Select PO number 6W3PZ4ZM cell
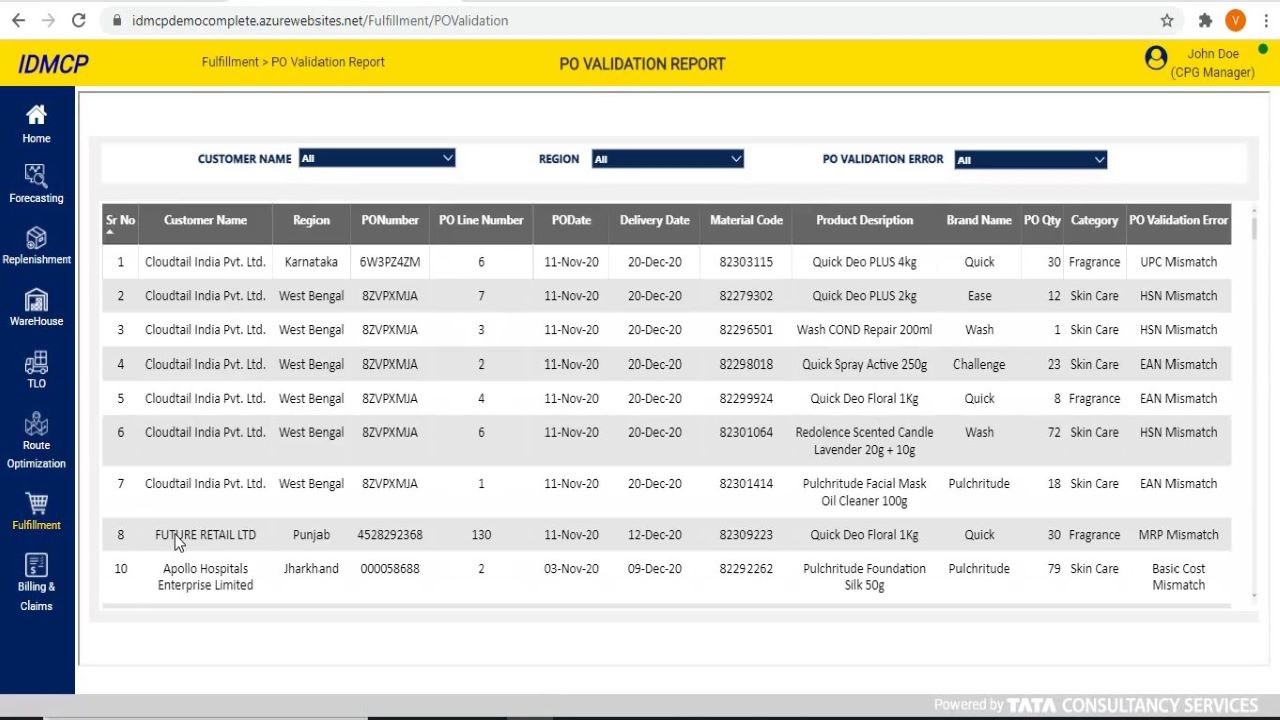This screenshot has height=720, width=1280. click(390, 262)
